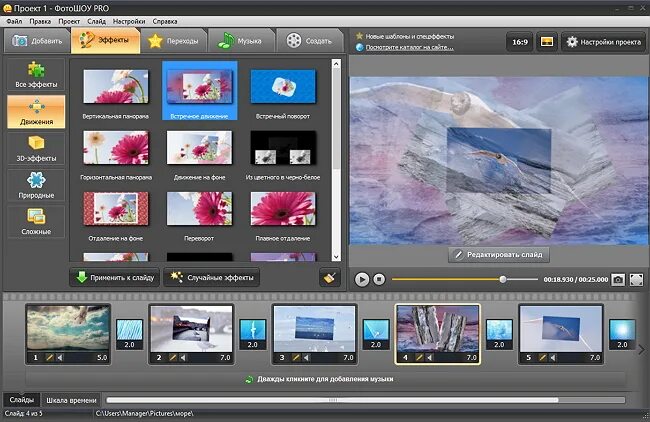Choose the Вертикальная панорама effect
Image resolution: width=650 pixels, height=422 pixels.
coord(116,91)
